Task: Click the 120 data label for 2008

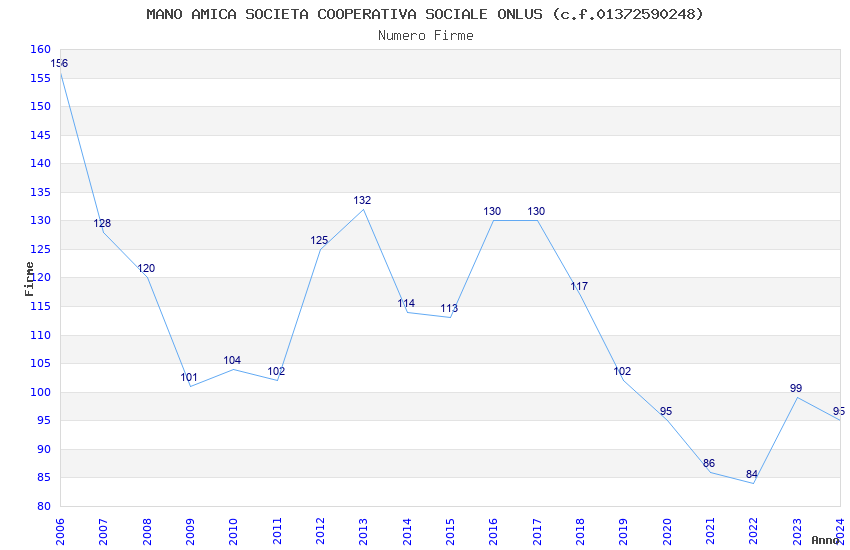Action: 146,268
